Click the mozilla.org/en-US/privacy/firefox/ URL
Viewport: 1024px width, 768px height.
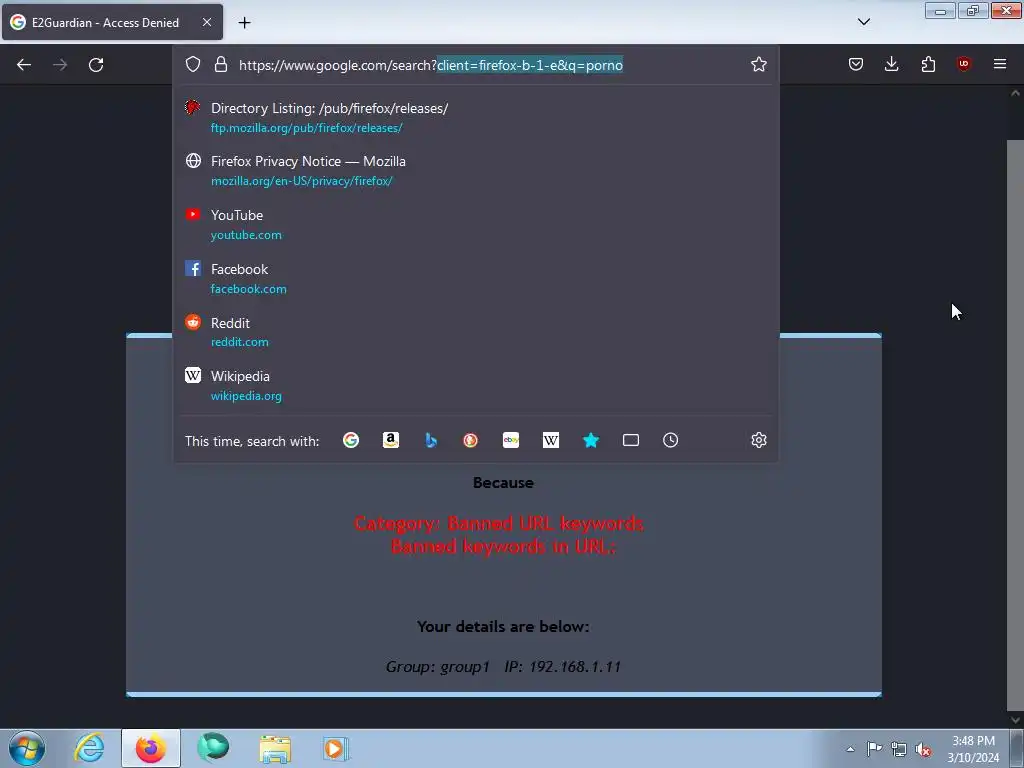pos(302,181)
